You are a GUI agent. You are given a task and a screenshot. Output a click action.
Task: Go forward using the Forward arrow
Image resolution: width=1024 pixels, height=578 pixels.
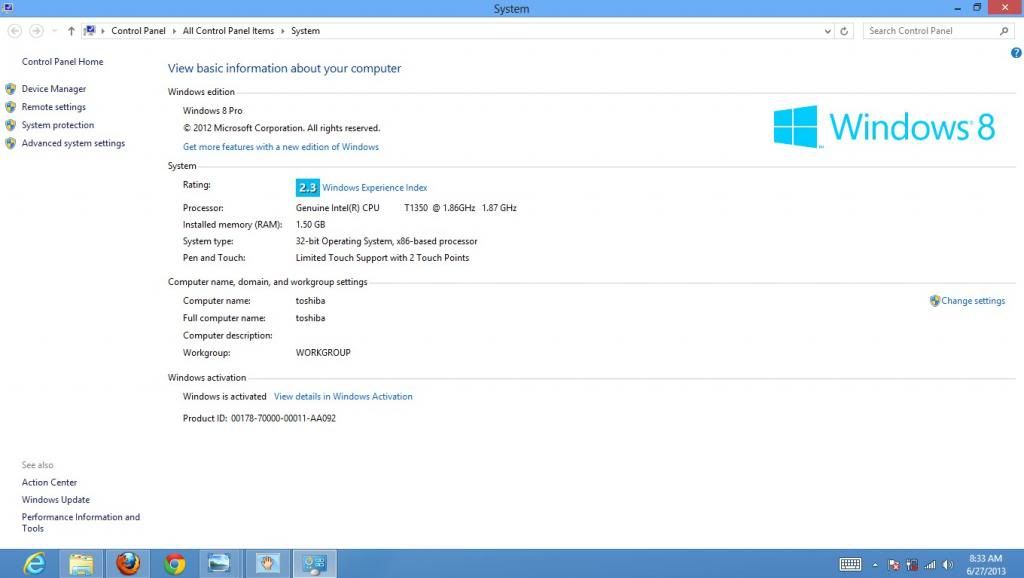37,31
